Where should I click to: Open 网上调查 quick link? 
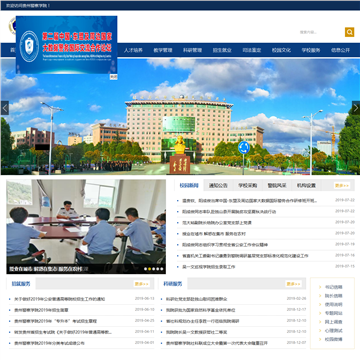point(333,322)
